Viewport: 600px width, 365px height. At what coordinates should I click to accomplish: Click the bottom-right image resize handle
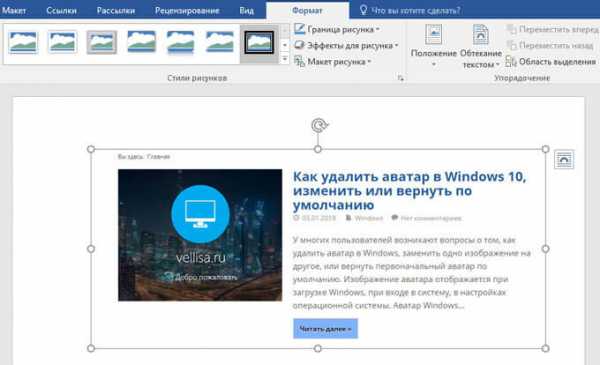tap(545, 349)
